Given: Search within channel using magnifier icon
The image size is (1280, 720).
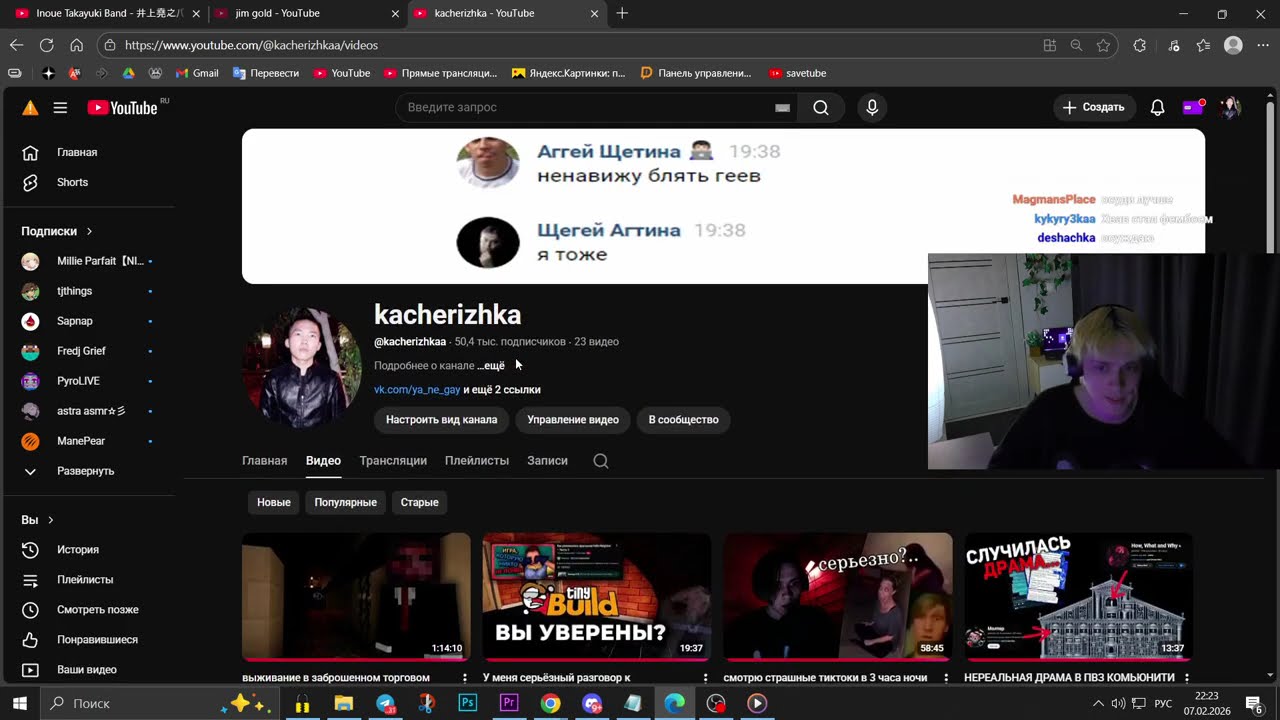Looking at the screenshot, I should (x=600, y=461).
